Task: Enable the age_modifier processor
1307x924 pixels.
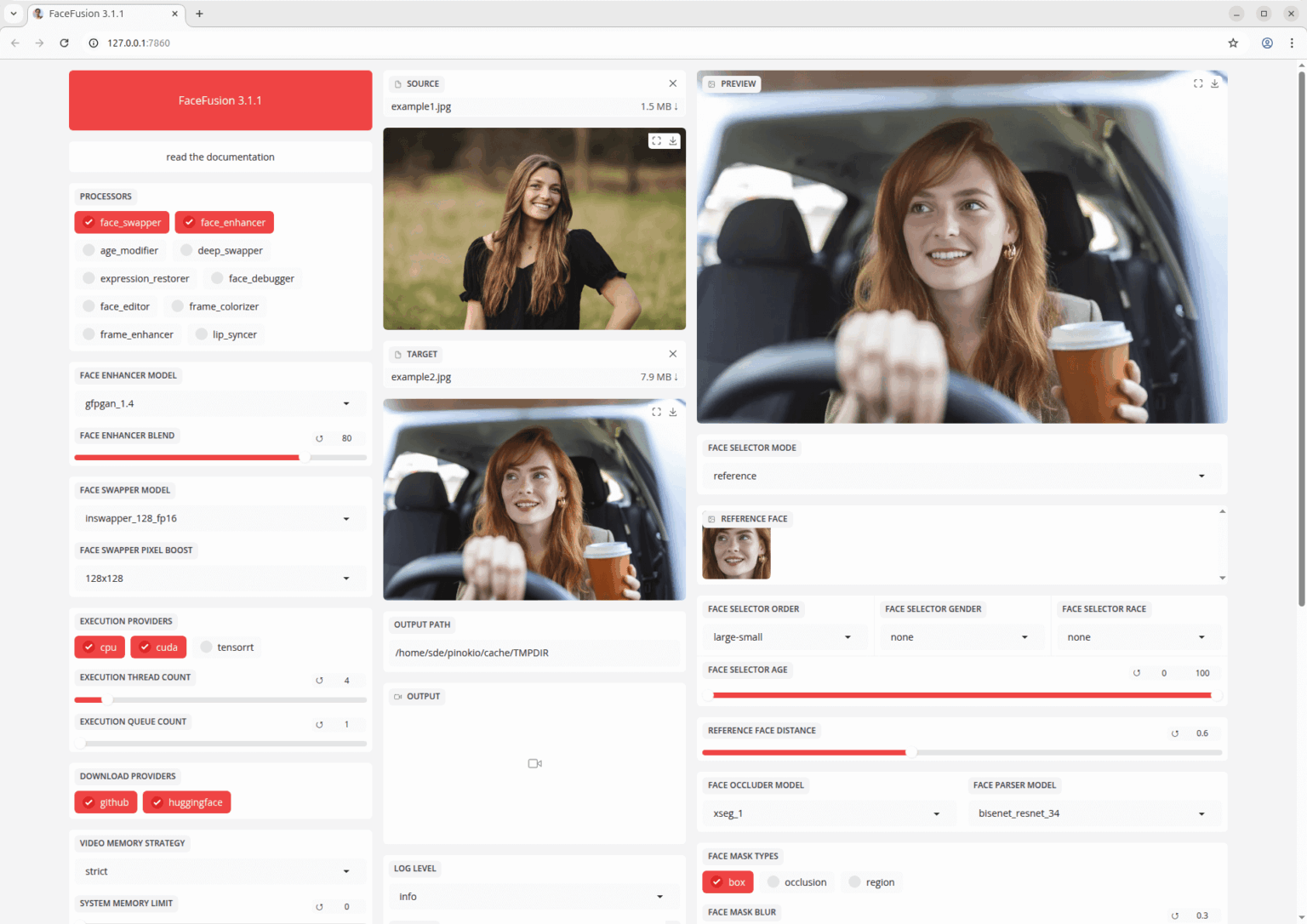Action: pyautogui.click(x=121, y=250)
